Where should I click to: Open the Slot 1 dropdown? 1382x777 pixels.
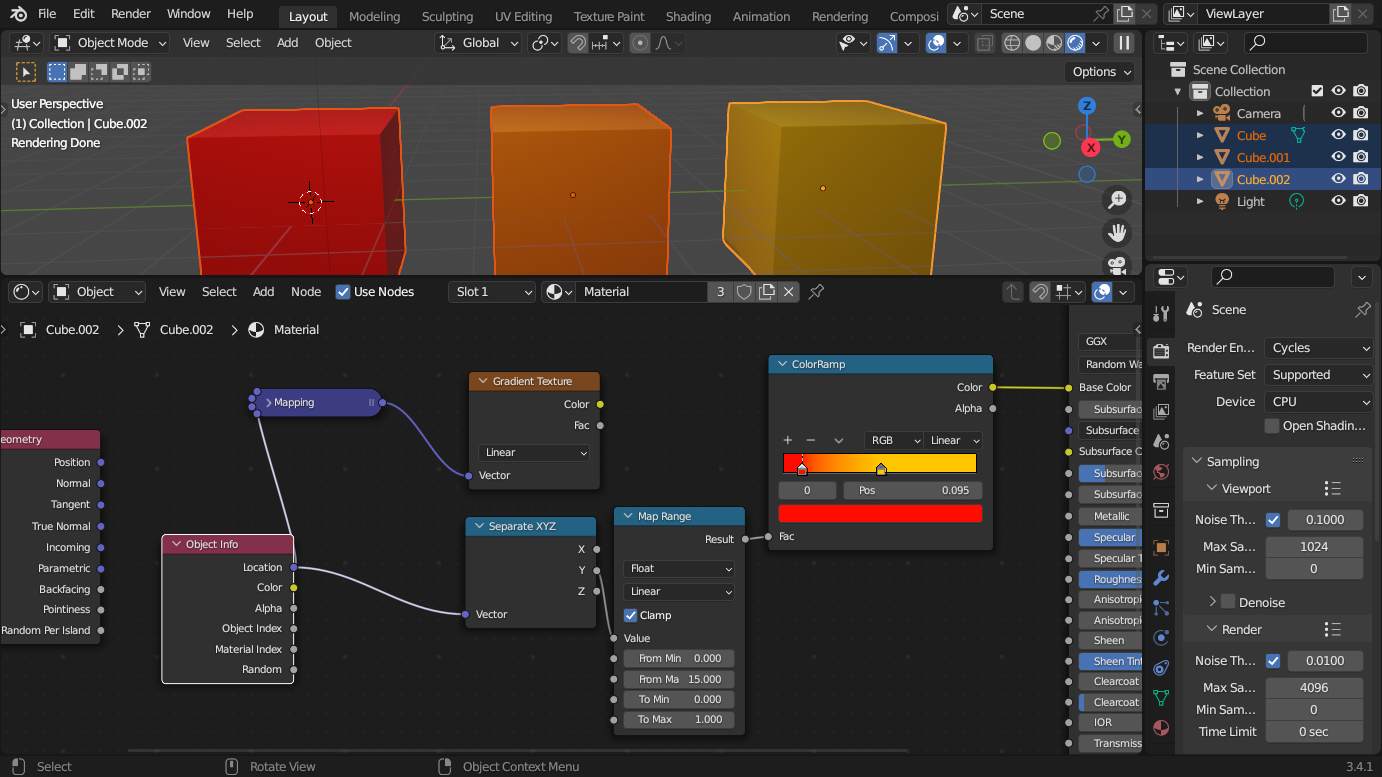[492, 292]
